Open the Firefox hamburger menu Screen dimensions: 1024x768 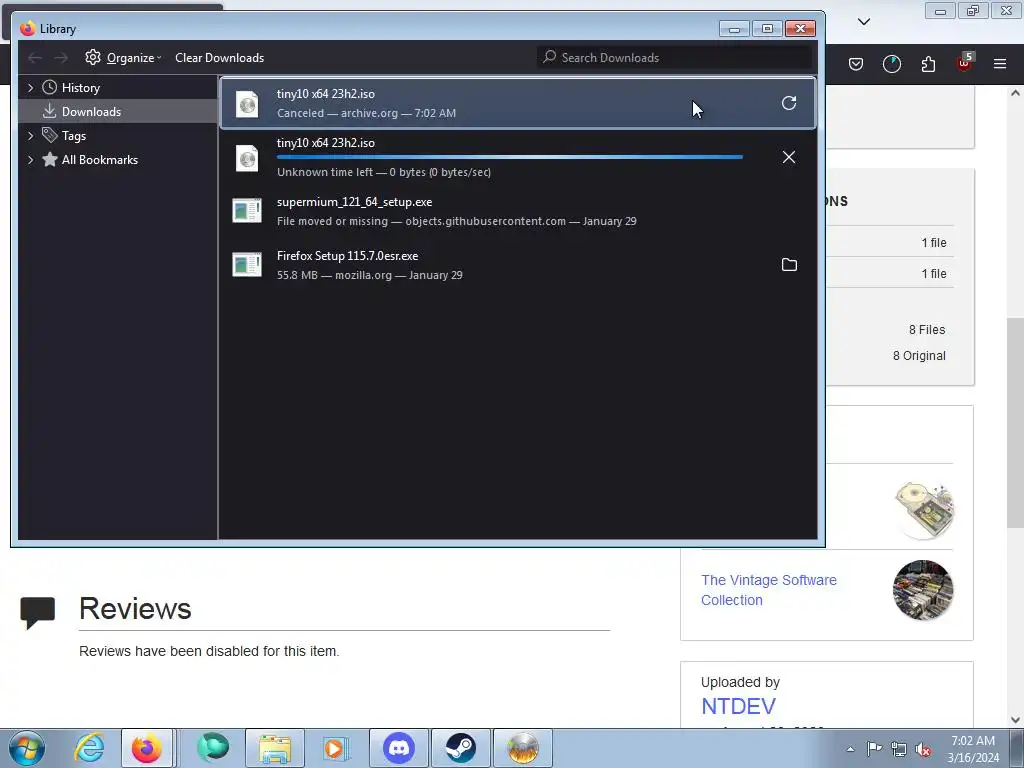pos(1000,64)
